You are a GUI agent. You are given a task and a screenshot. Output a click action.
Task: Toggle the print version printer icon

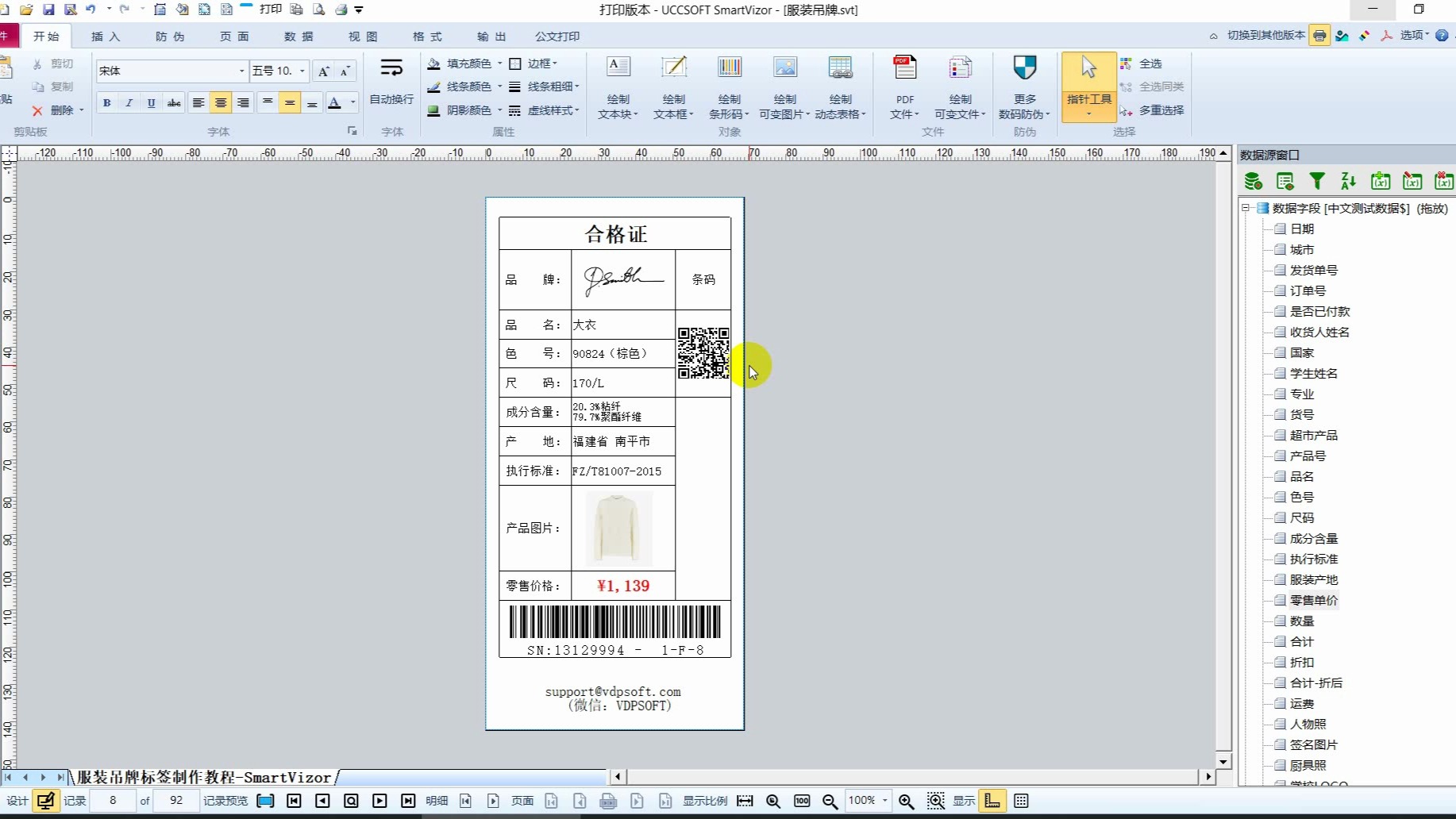(1319, 35)
